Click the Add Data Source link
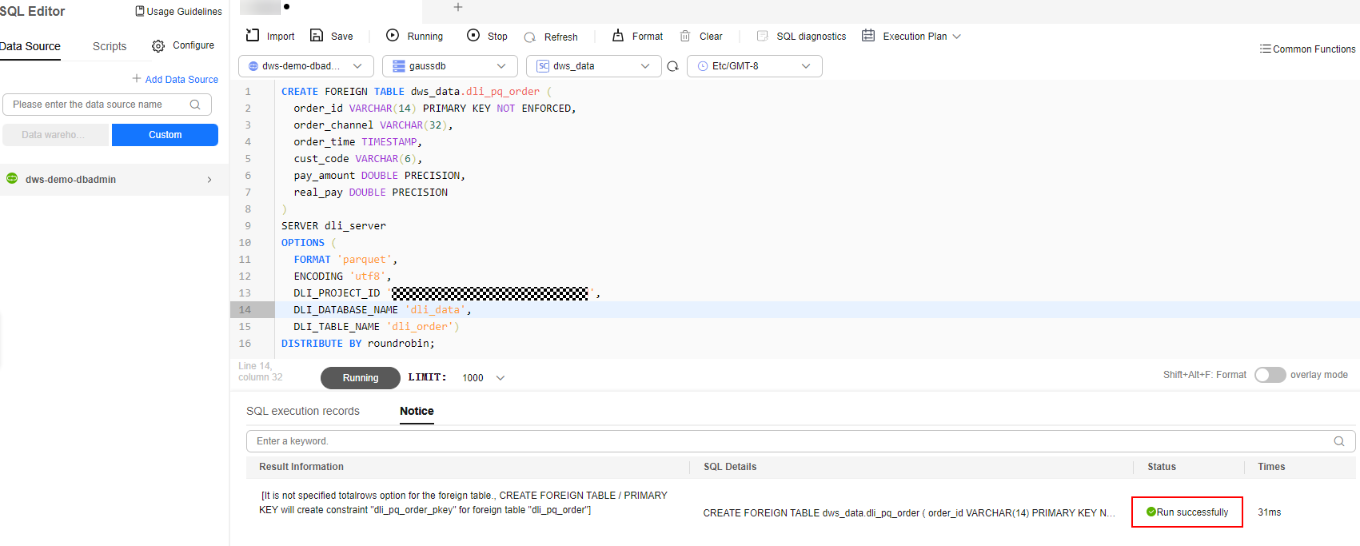The image size is (1360, 546). [181, 79]
